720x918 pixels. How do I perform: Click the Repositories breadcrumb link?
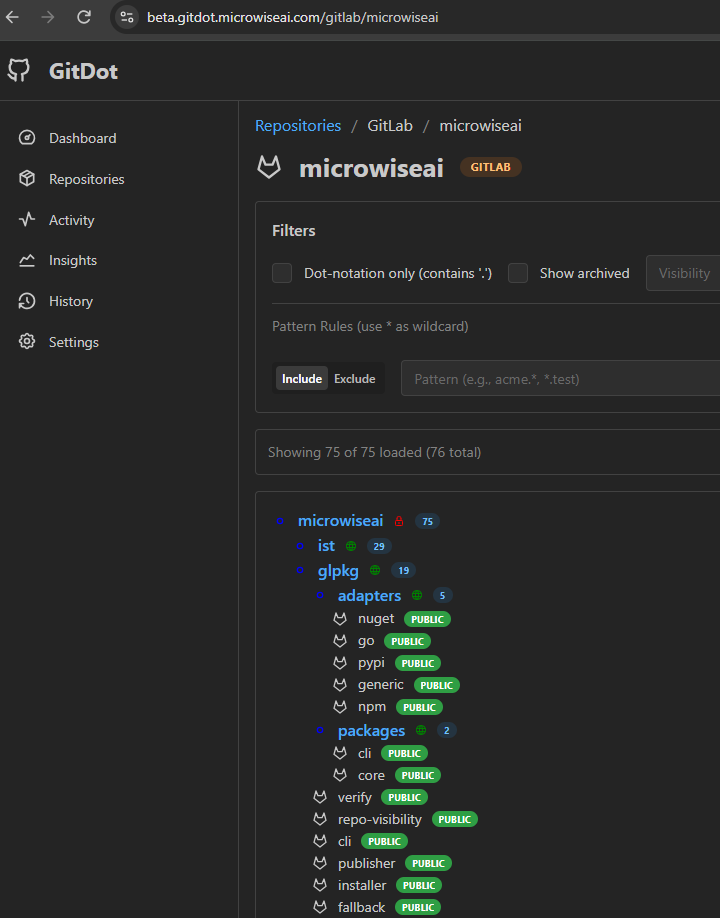coord(298,125)
